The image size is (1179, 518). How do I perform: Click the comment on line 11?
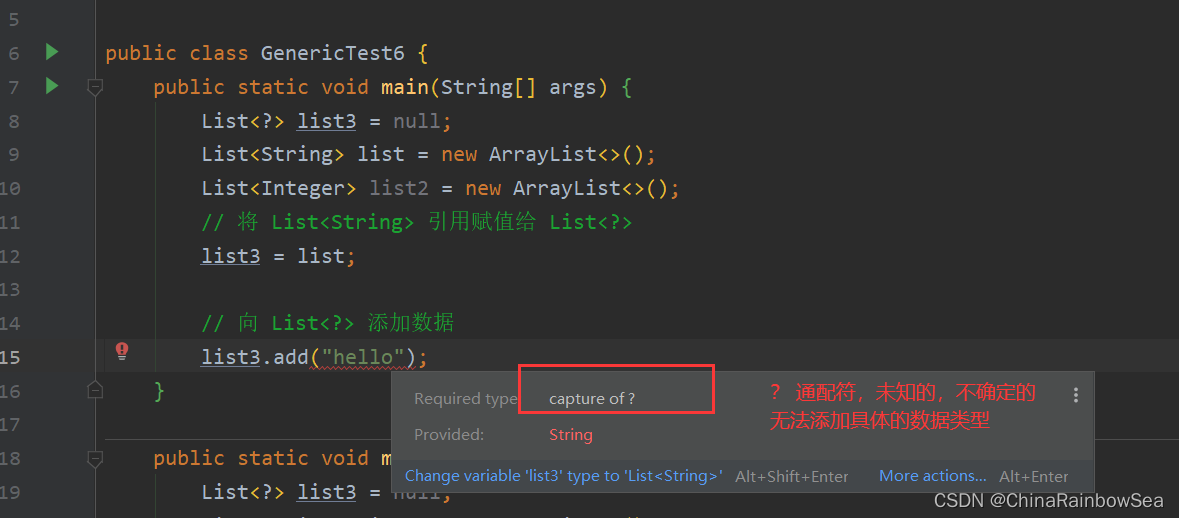pyautogui.click(x=417, y=223)
